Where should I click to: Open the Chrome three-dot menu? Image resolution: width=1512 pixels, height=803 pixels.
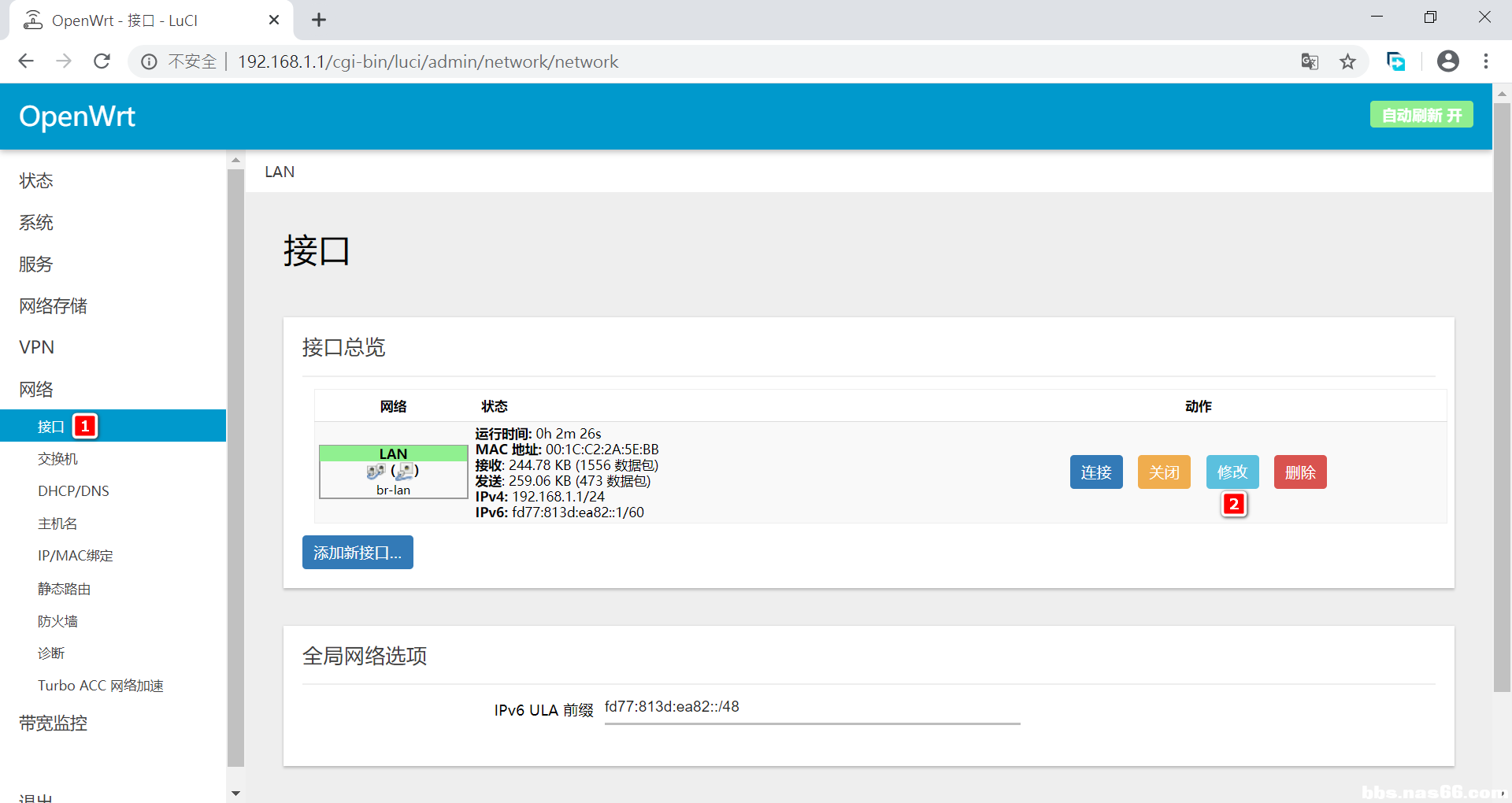(1486, 61)
